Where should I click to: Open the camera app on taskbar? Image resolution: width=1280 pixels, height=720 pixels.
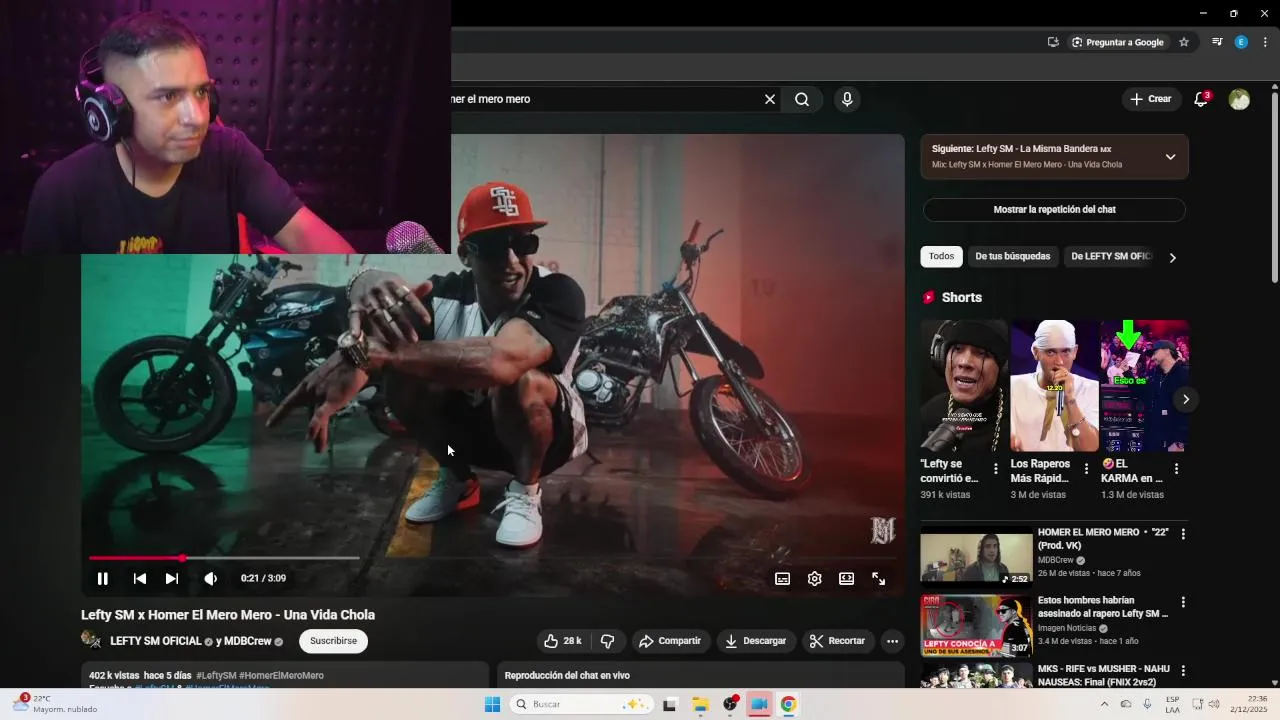[759, 704]
